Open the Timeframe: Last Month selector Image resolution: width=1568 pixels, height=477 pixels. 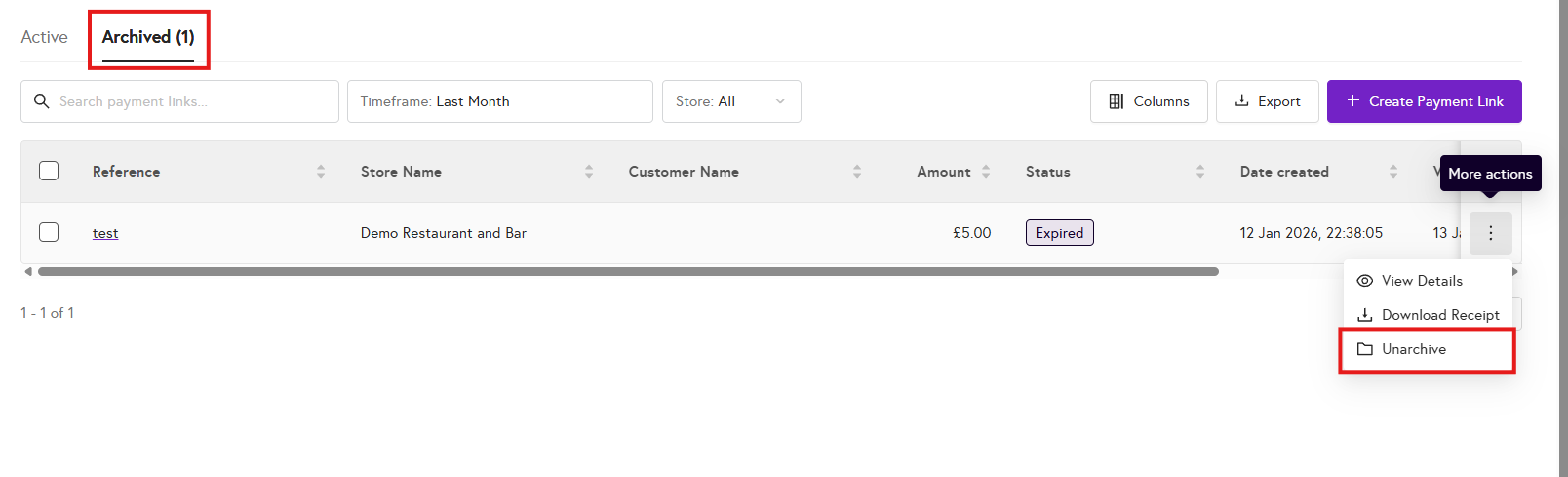coord(499,101)
